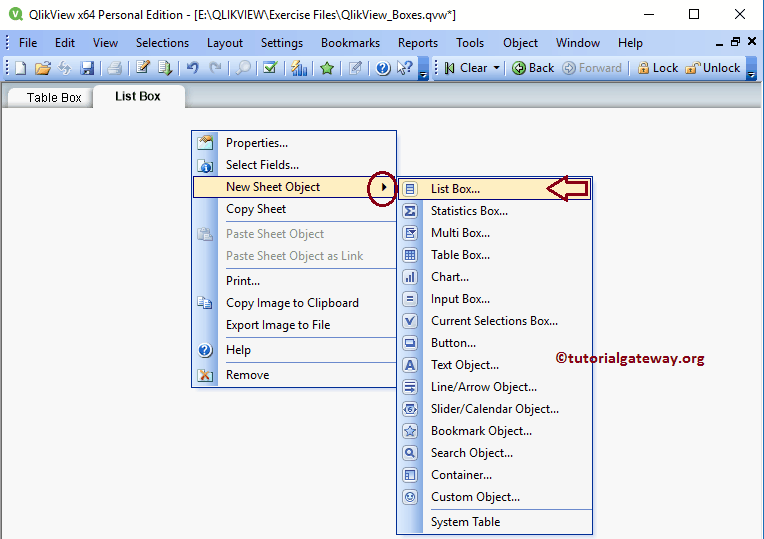Click the Lock selections button
764x539 pixels.
pyautogui.click(x=657, y=68)
